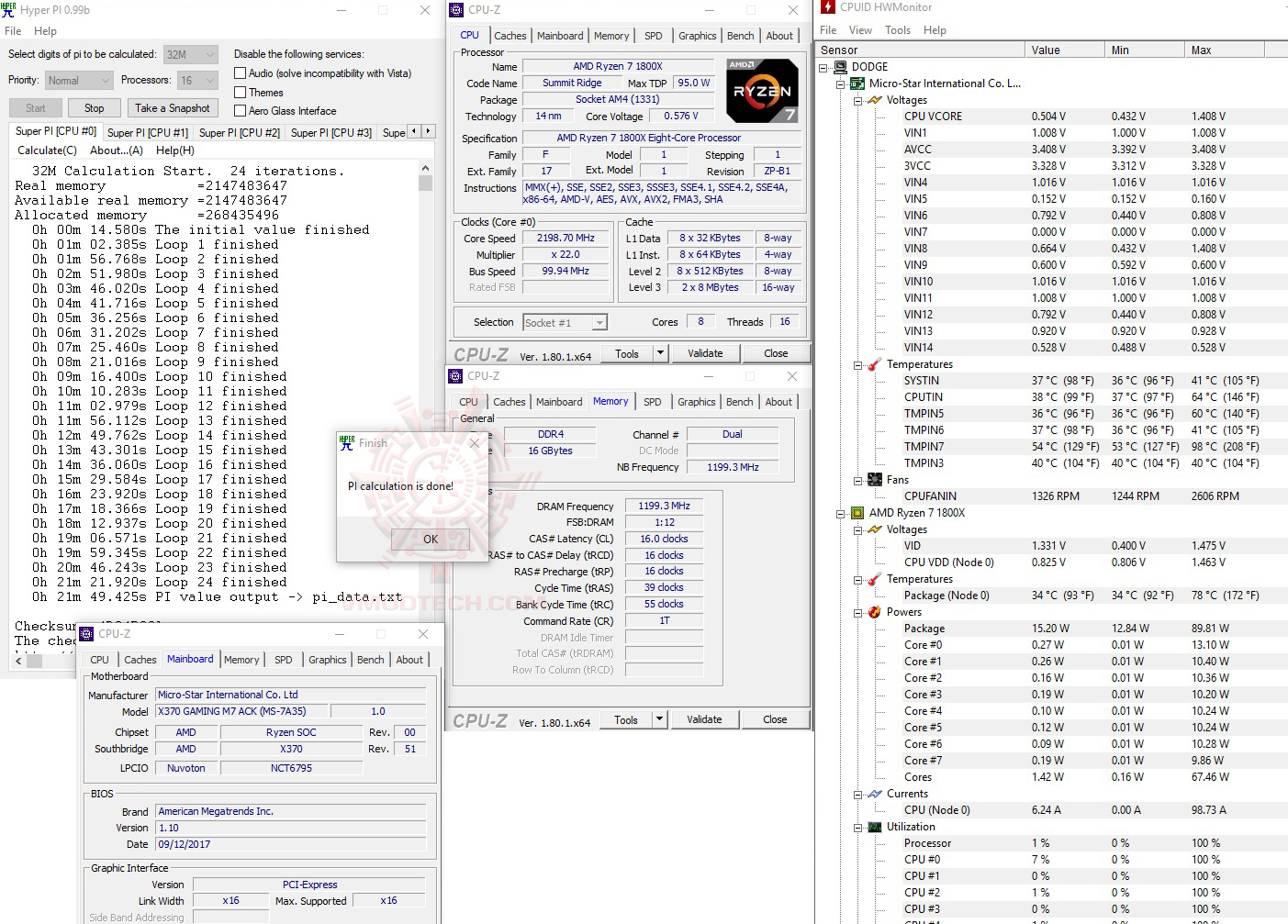
Task: Click the Powers flame icon in HWMonitor
Action: (875, 612)
